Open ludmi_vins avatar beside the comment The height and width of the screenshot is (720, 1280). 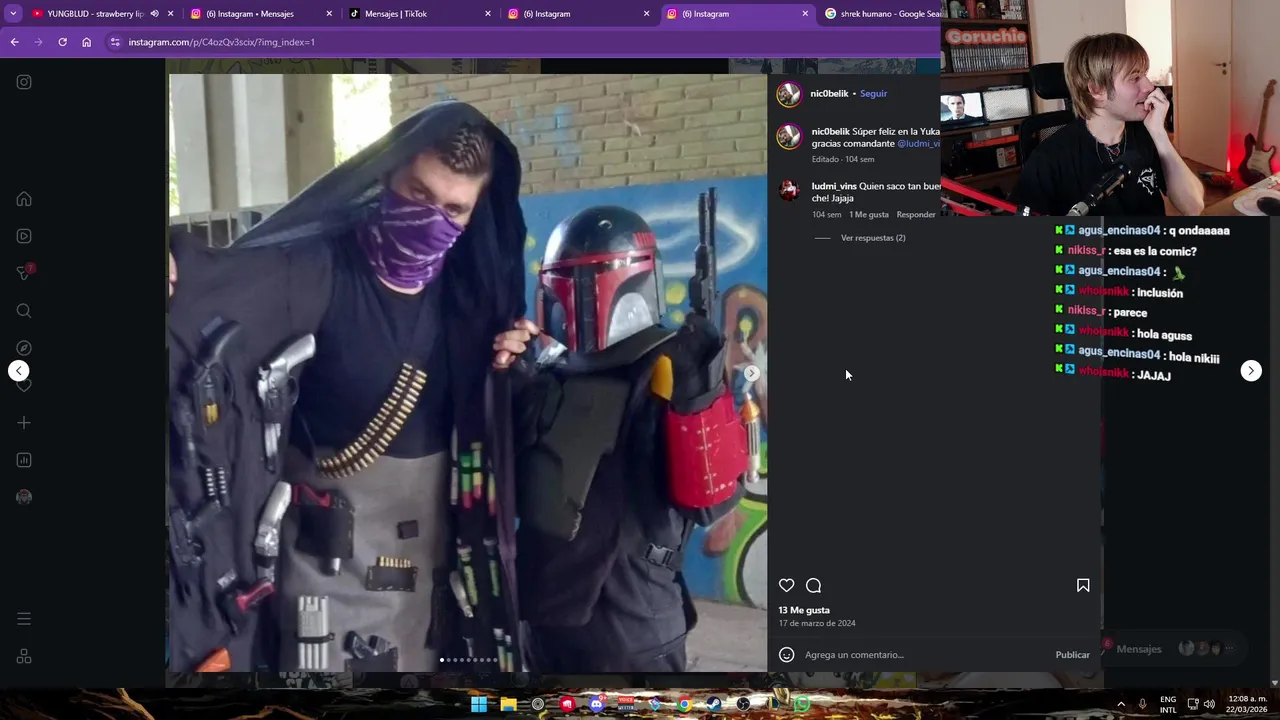click(x=789, y=190)
